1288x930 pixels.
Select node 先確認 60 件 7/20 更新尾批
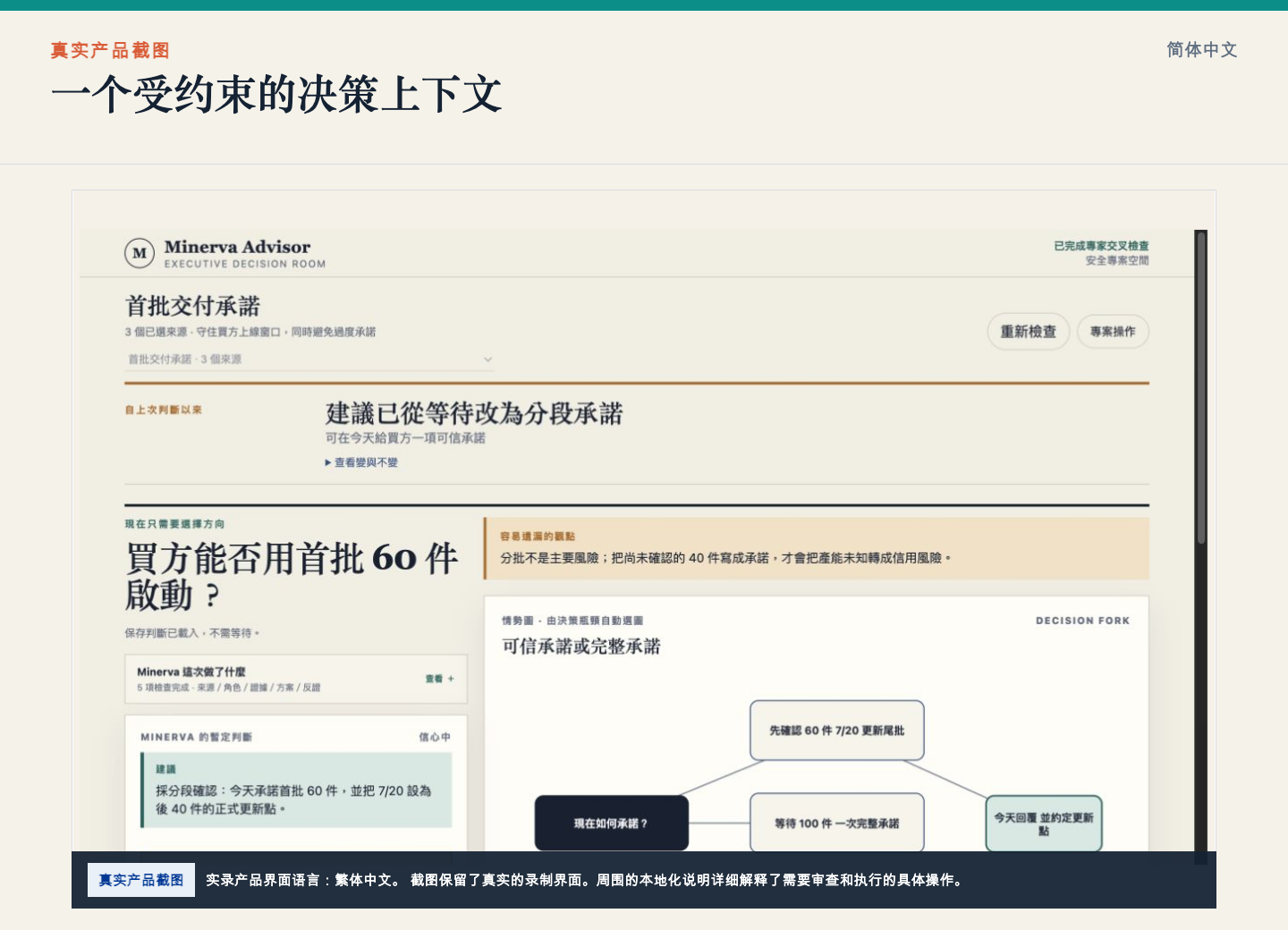click(837, 731)
